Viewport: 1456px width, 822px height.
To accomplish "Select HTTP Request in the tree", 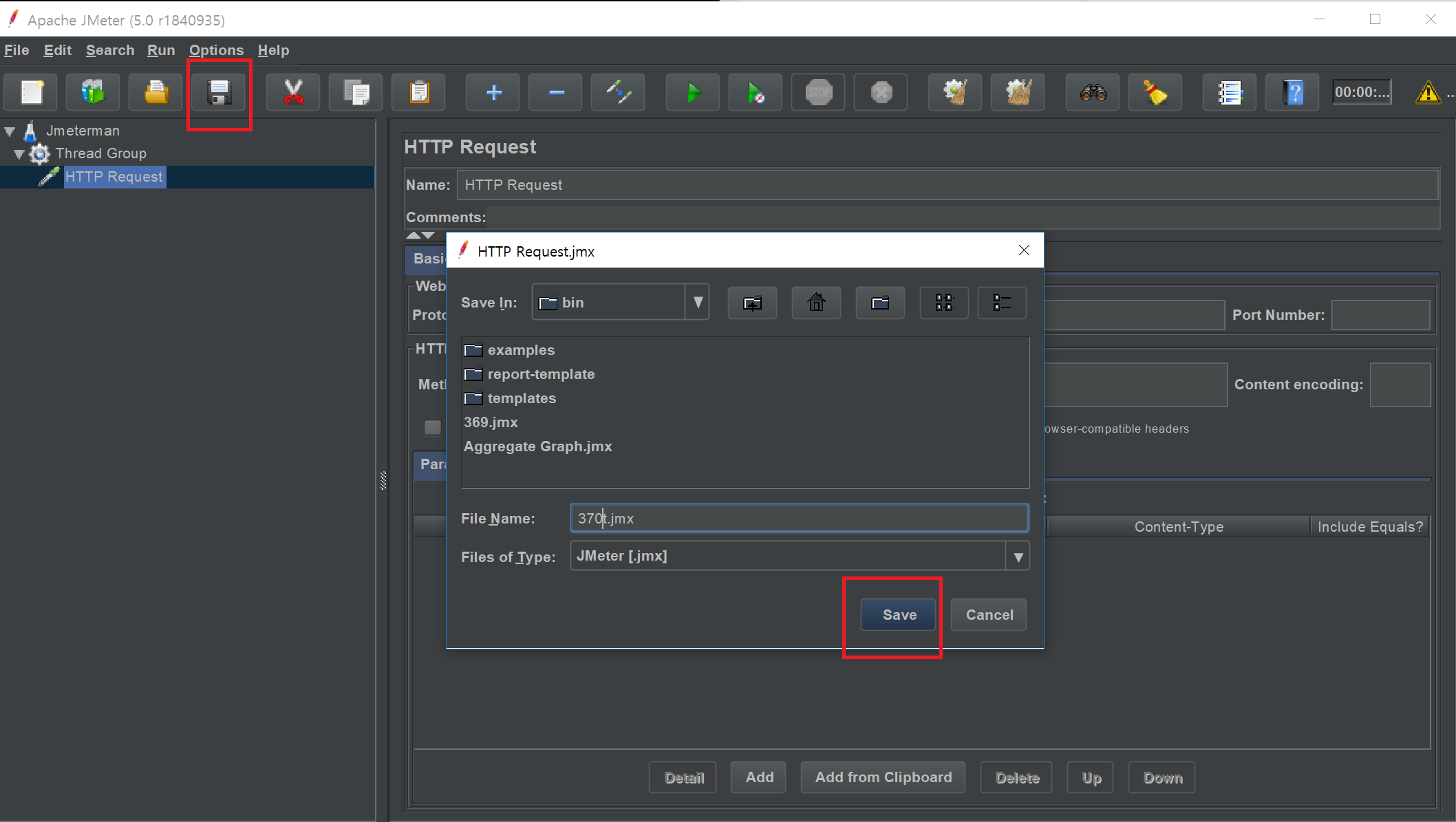I will [x=114, y=177].
